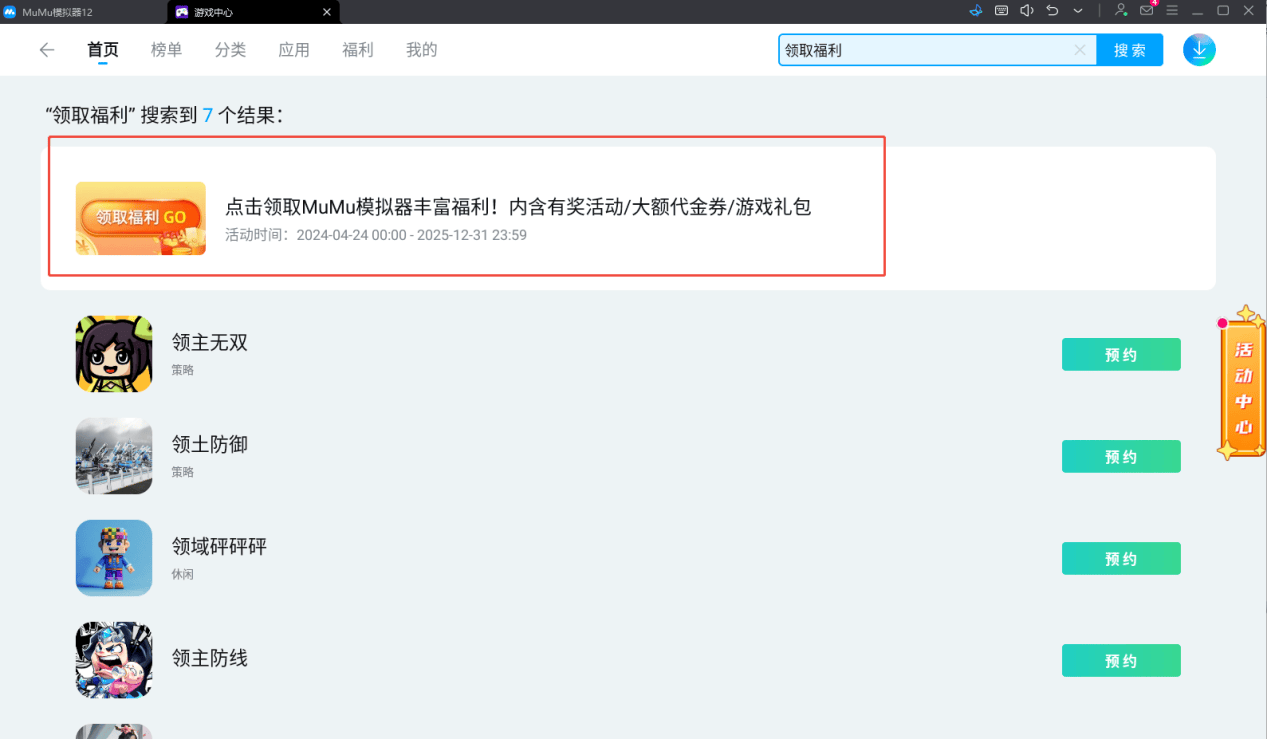
Task: Open the 榜单 tab
Action: (x=166, y=50)
